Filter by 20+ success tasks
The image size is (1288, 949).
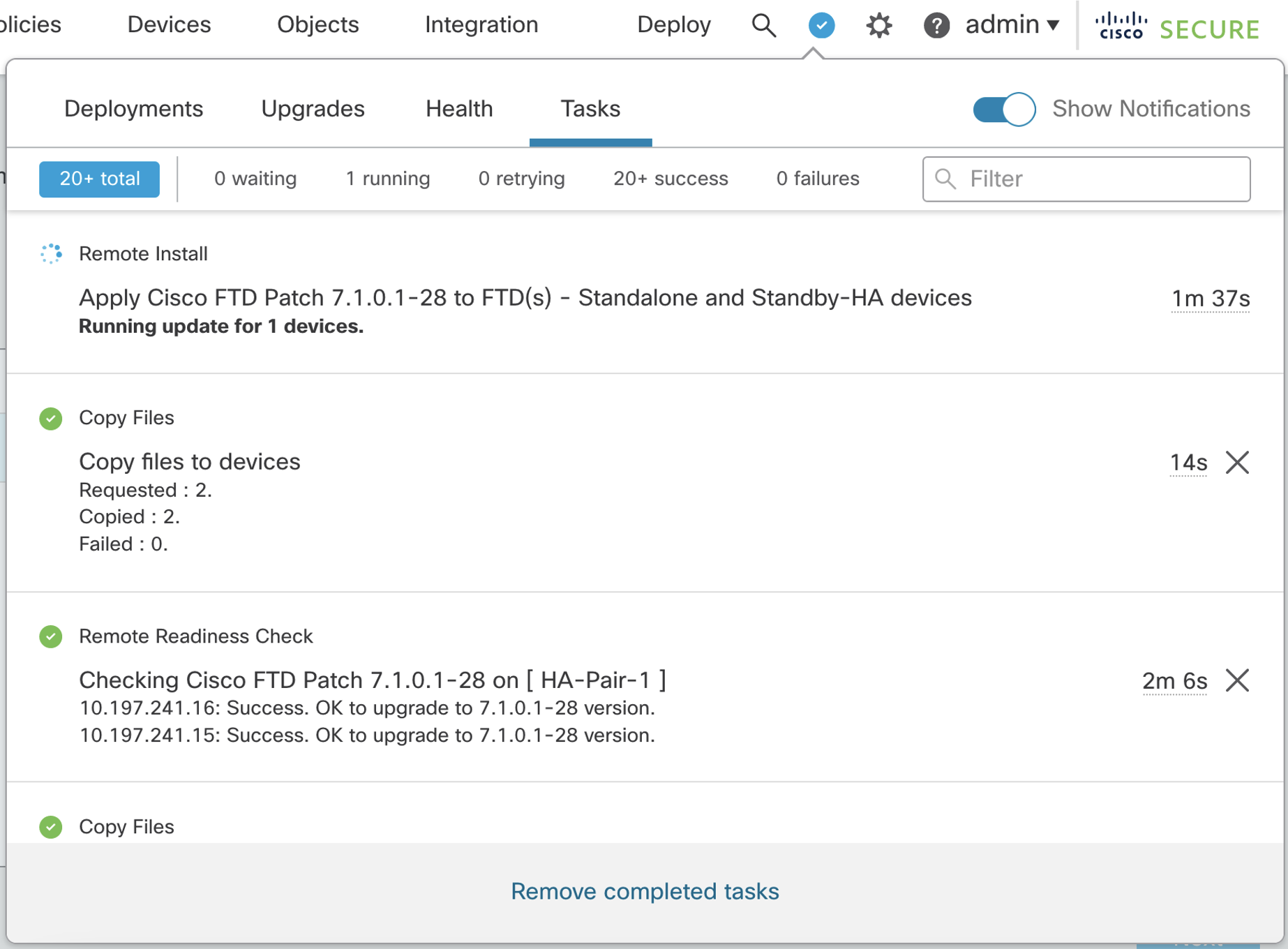(671, 179)
